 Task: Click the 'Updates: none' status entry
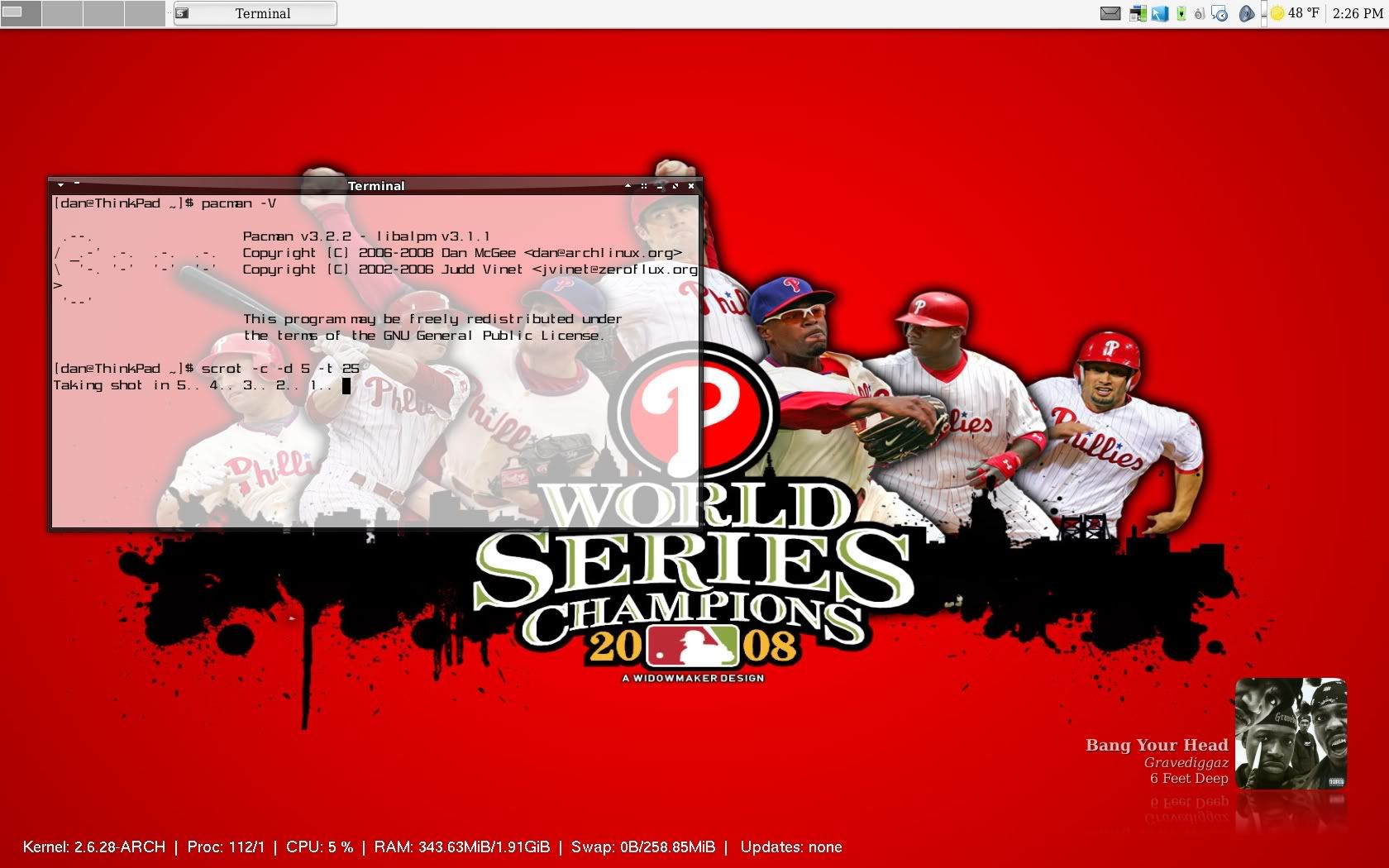[791, 847]
